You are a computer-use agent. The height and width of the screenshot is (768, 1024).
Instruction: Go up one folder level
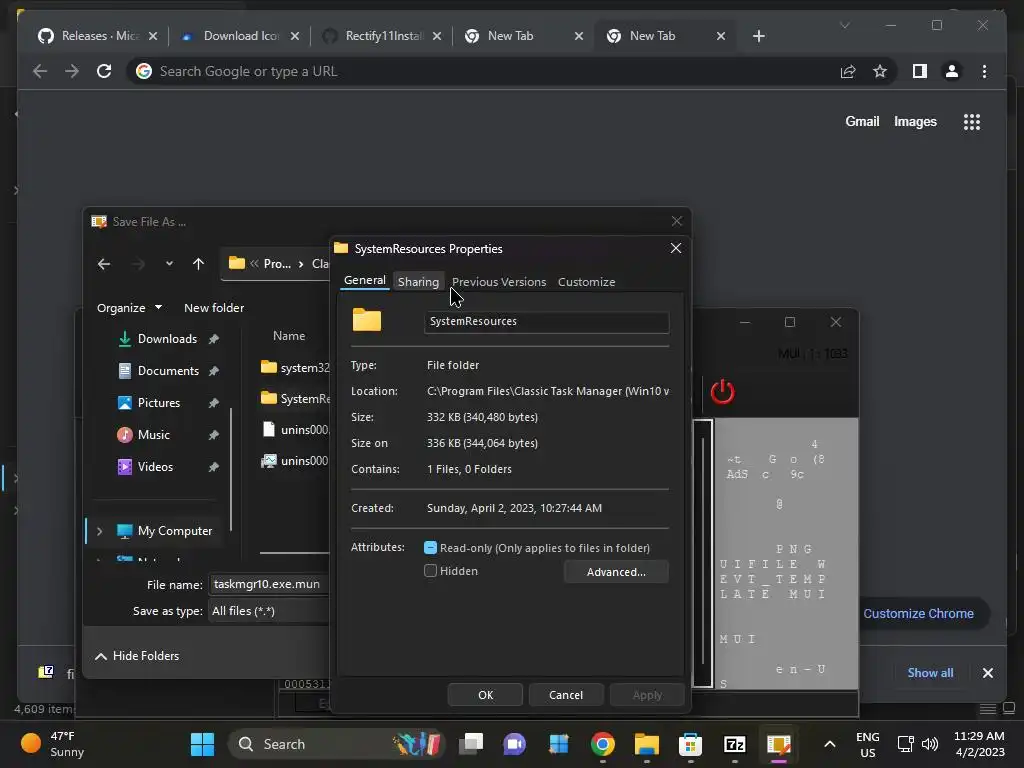pos(199,264)
